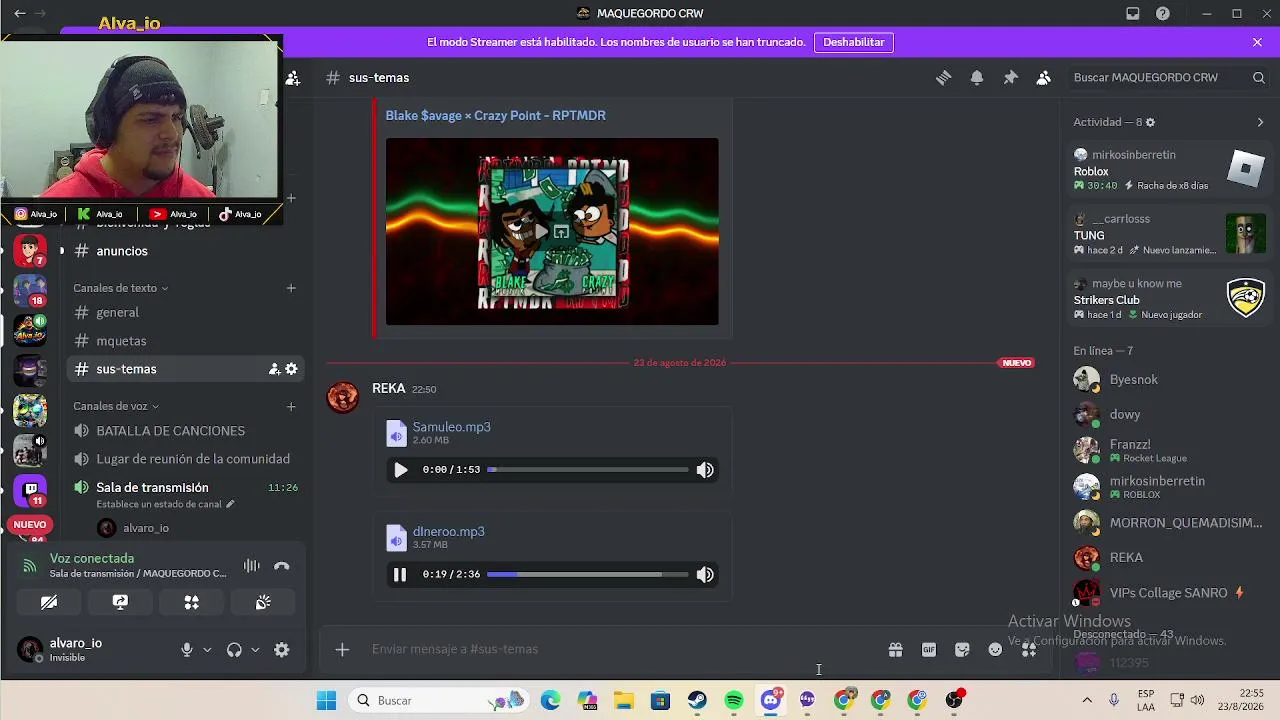Viewport: 1280px width, 720px height.
Task: Mute volume of dlneroo.mp3 player
Action: point(705,575)
